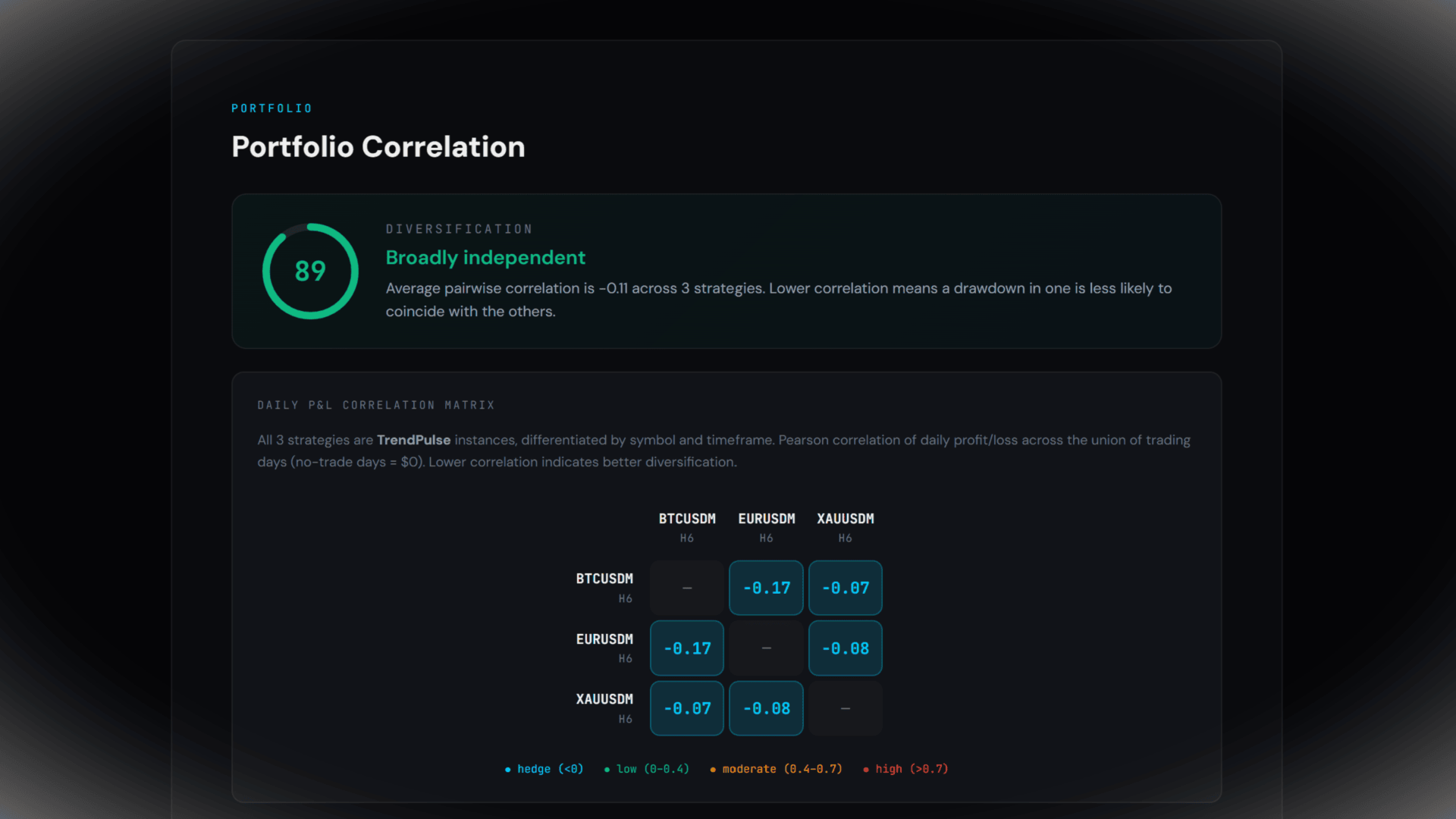The image size is (1456, 819).
Task: Click the BTCUSDM diagonal dash cell
Action: [687, 588]
